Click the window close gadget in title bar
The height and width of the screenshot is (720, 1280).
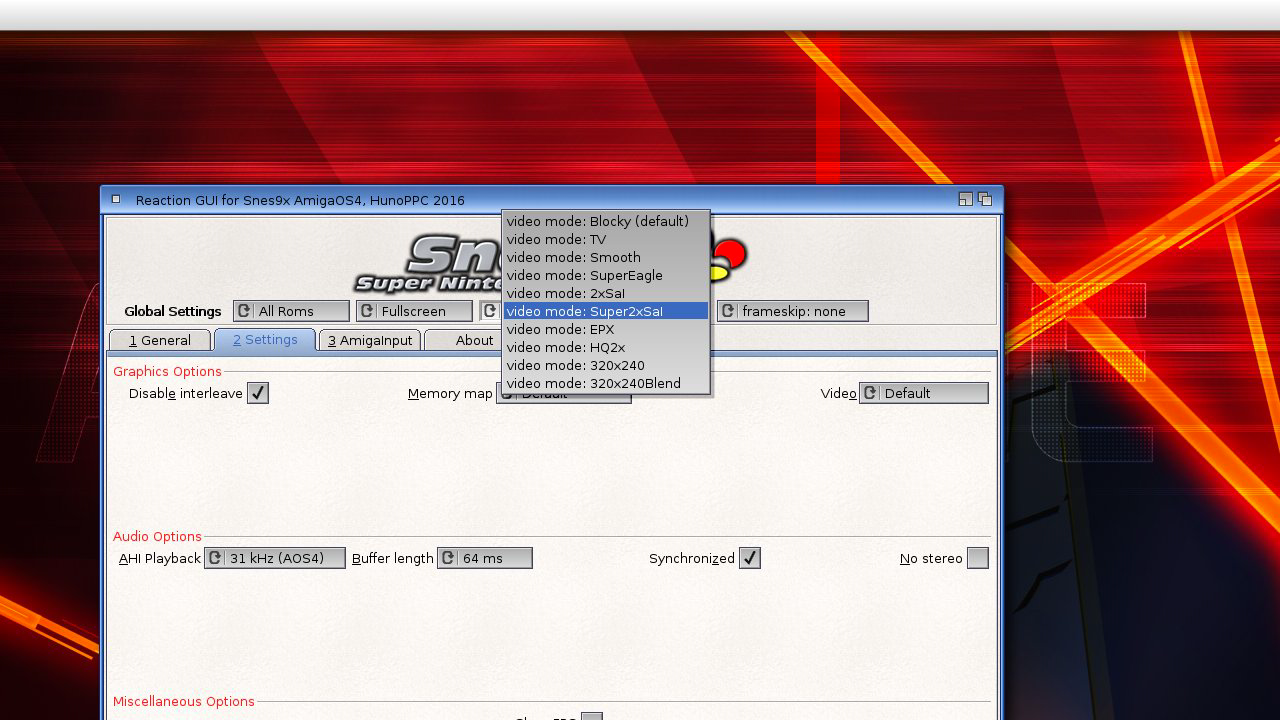click(x=116, y=199)
